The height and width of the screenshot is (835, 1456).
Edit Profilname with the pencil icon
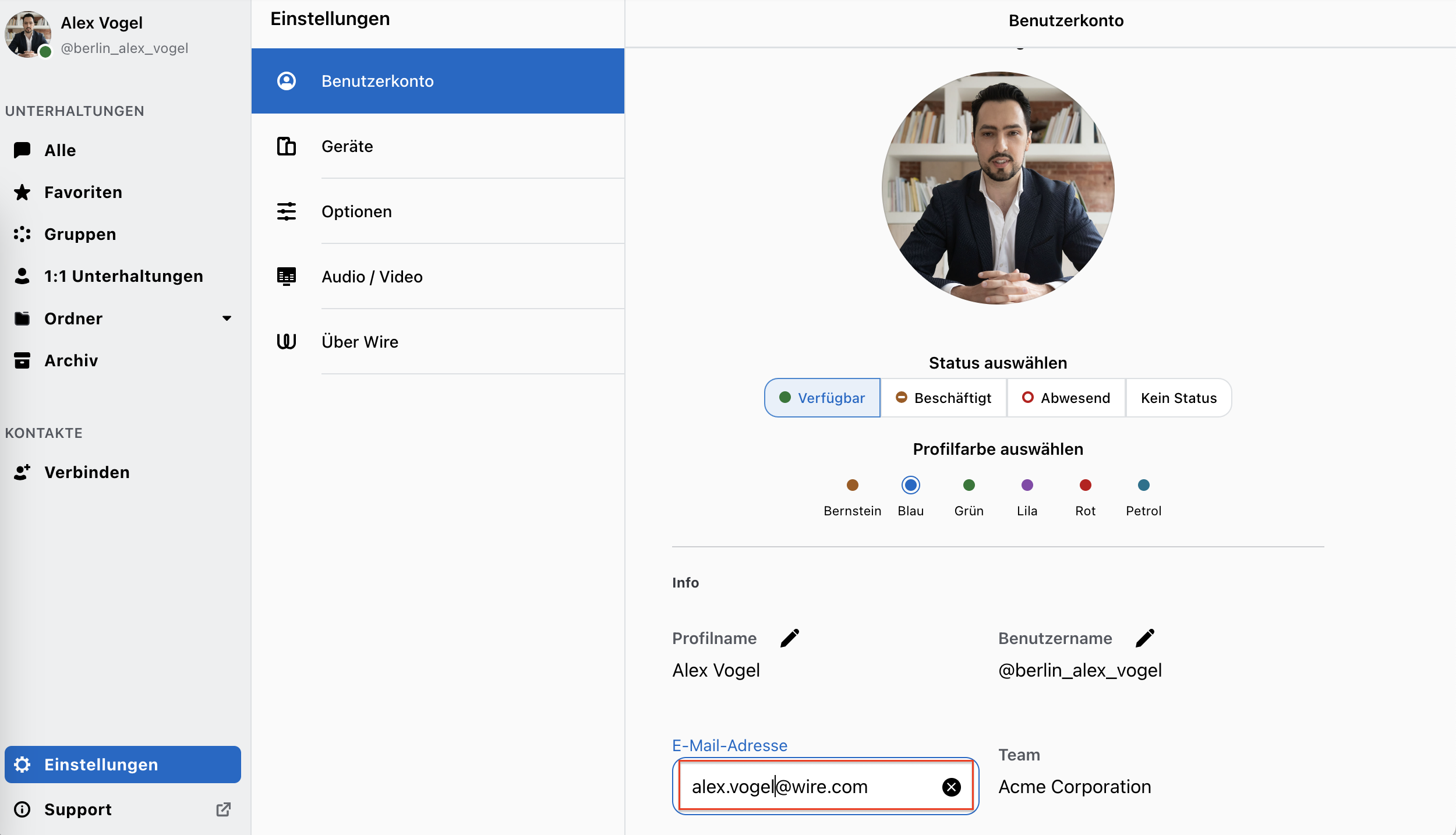pyautogui.click(x=790, y=638)
